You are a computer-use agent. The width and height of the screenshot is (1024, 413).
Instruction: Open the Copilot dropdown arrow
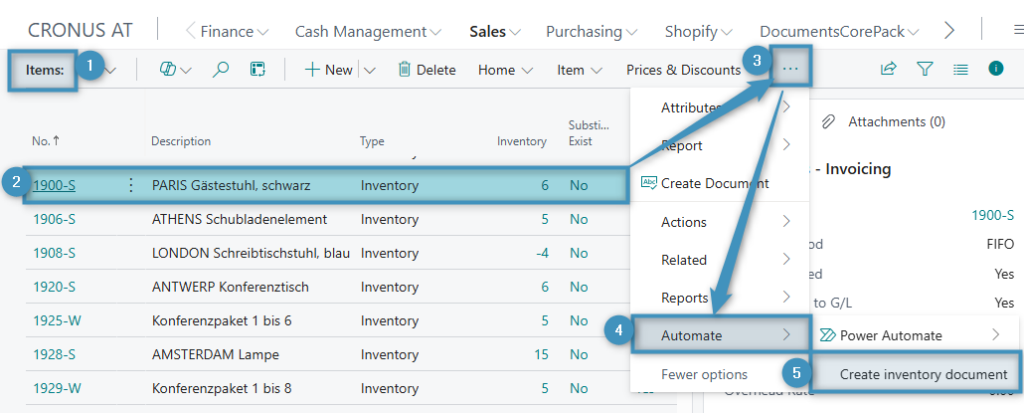[186, 71]
